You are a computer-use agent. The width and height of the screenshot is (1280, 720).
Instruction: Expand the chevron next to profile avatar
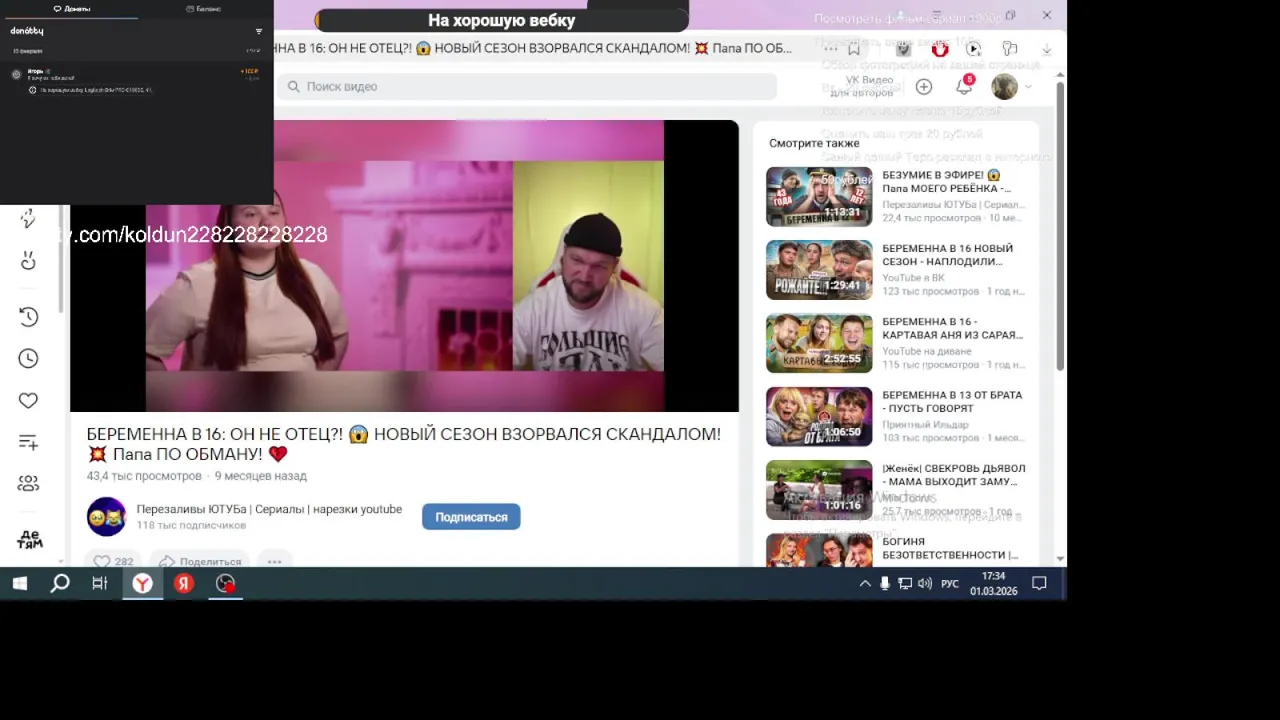[x=1028, y=87]
